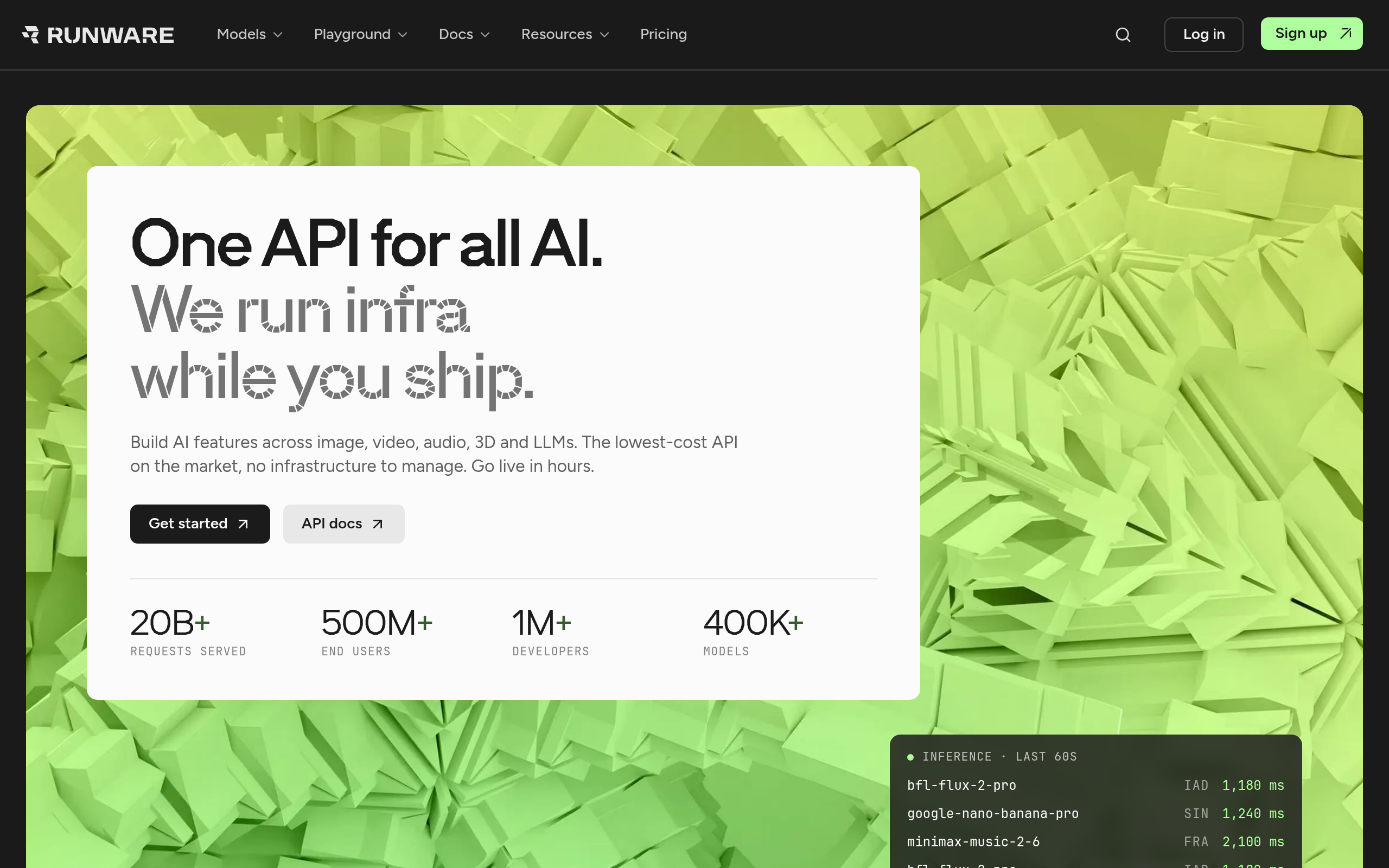
Task: Click the arrow icon beside API docs
Action: point(378,524)
